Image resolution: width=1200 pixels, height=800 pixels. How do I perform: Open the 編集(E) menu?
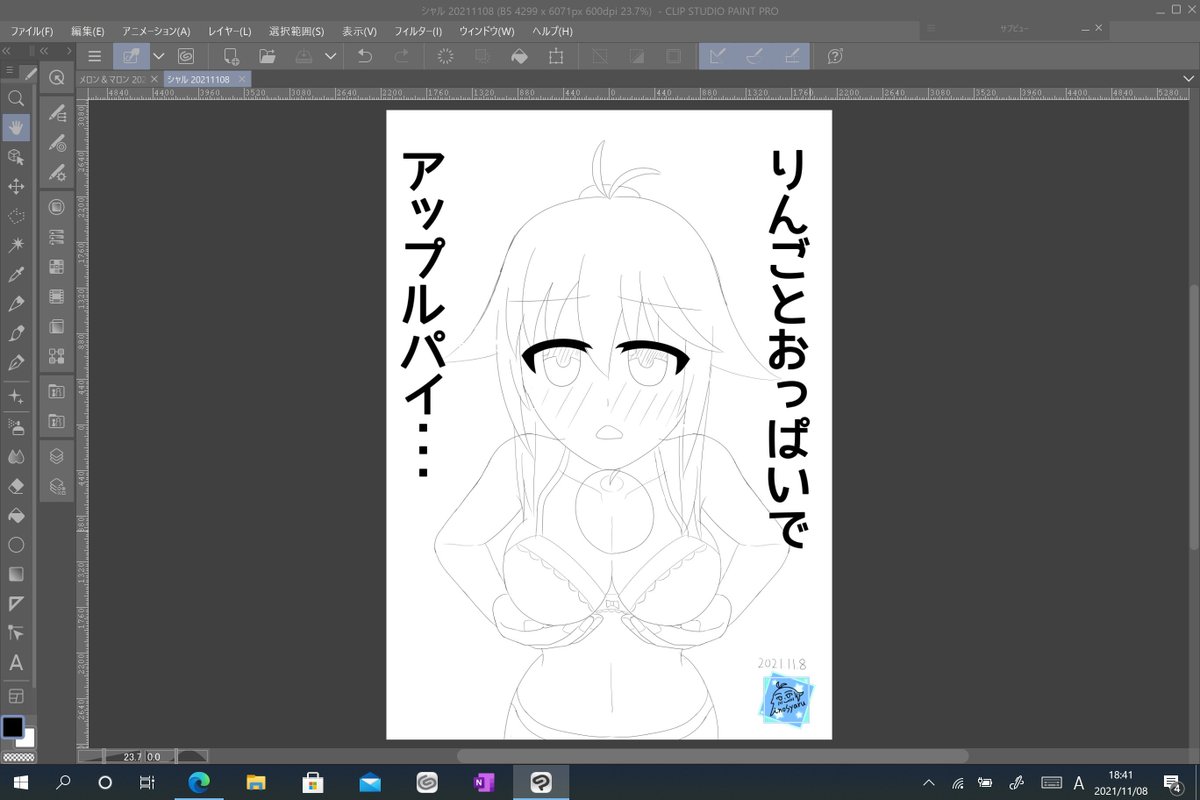click(88, 31)
